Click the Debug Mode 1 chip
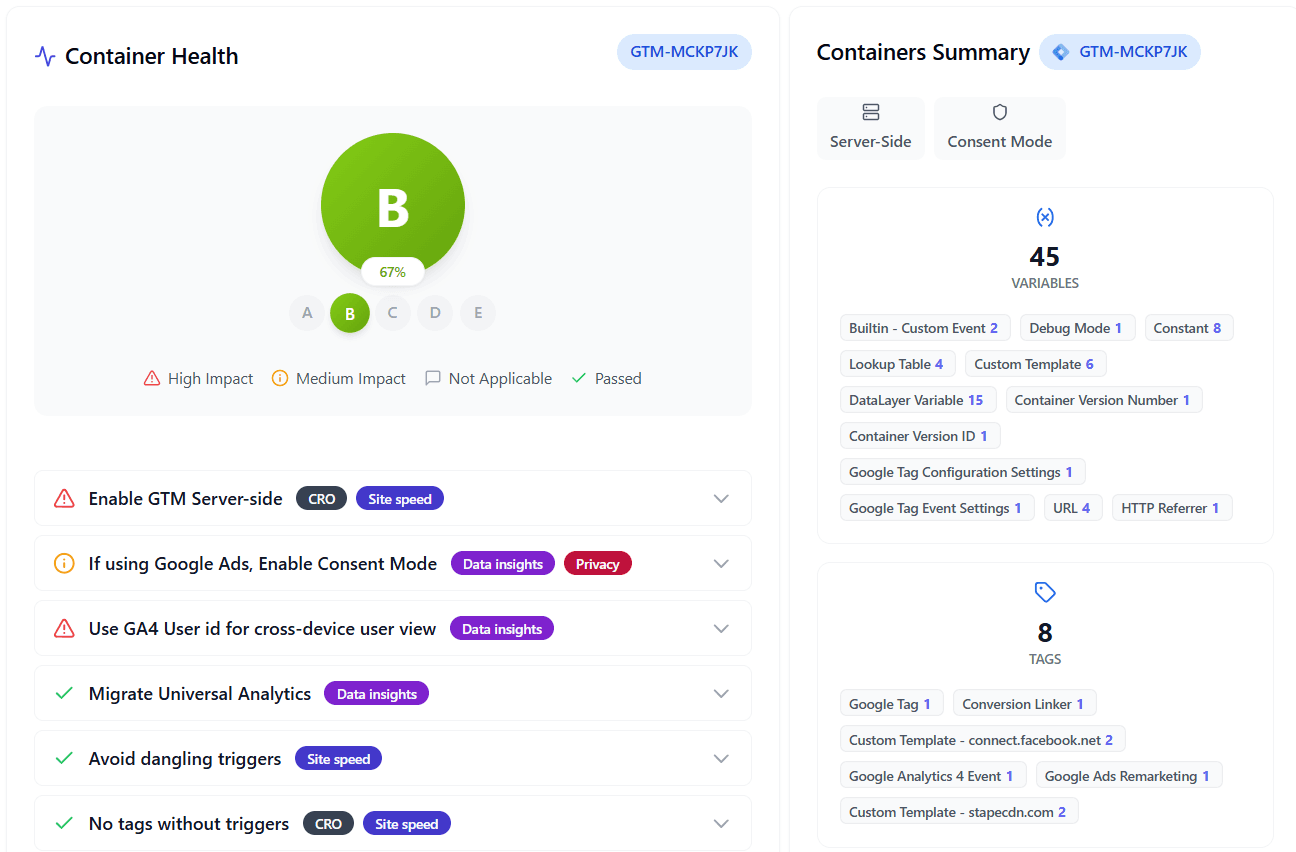1296x852 pixels. [1076, 328]
